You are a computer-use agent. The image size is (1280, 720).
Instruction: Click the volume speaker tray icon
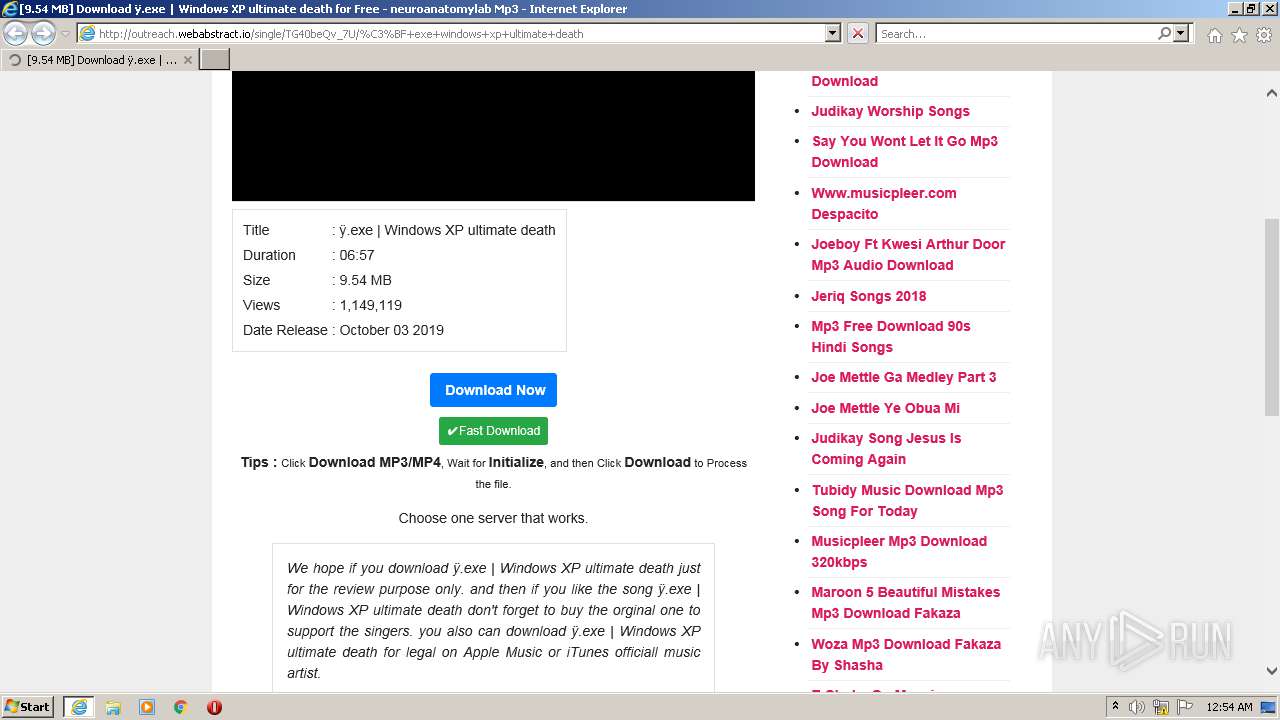coord(1137,707)
